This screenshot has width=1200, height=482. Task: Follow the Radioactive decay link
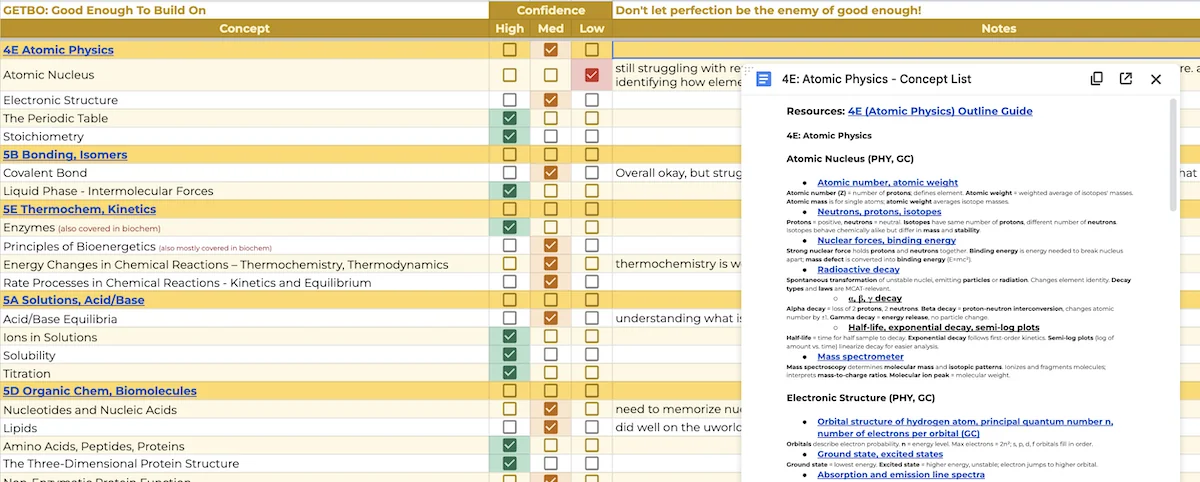tap(858, 269)
